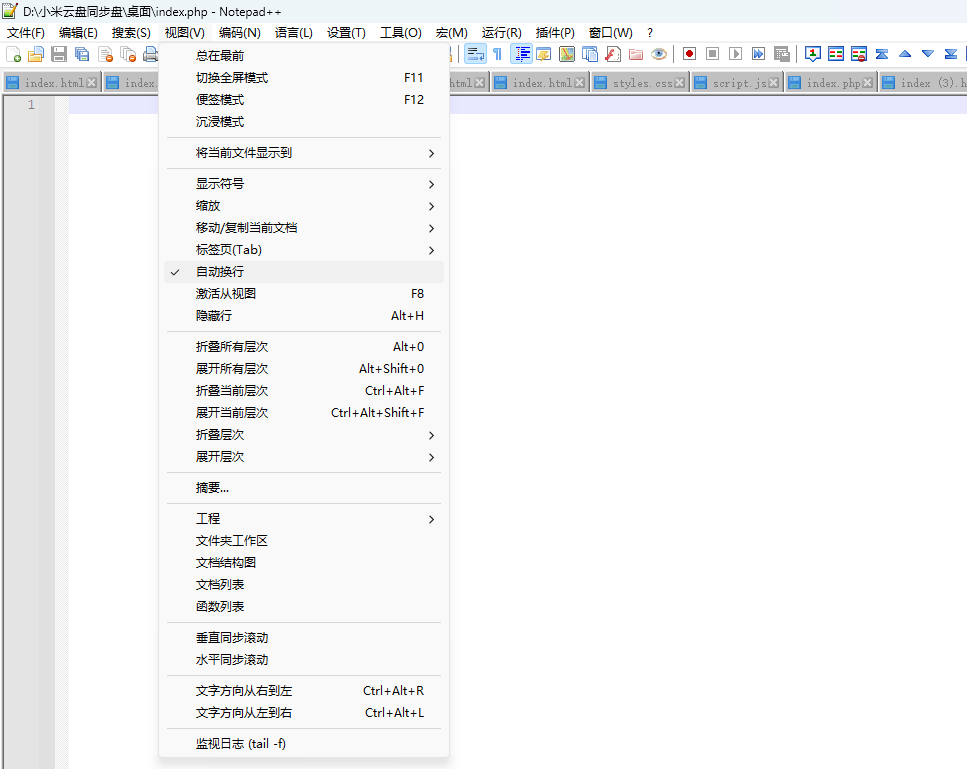
Task: Expand 将当前文件显示到 submenu
Action: tap(250, 153)
